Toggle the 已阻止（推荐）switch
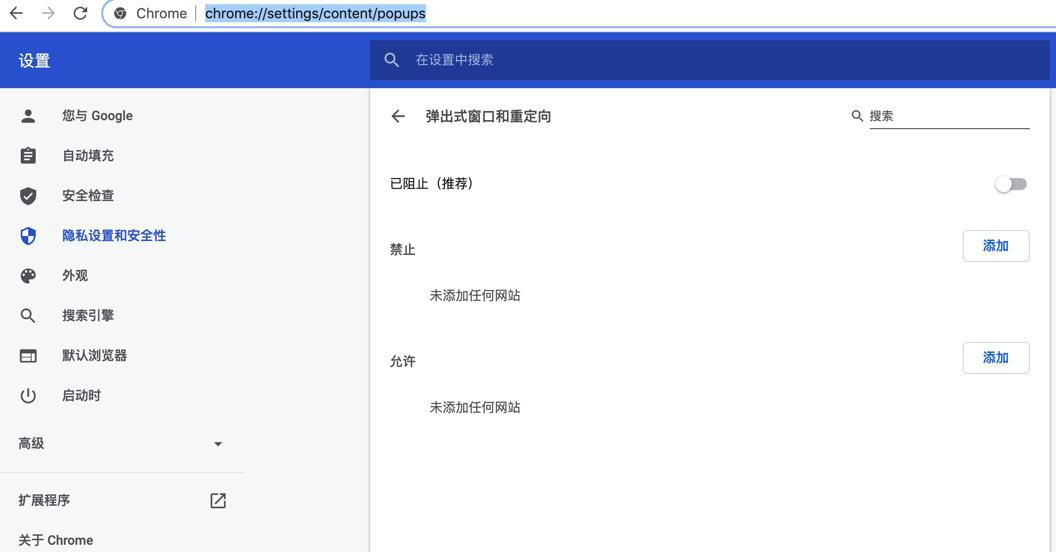Image resolution: width=1056 pixels, height=552 pixels. 1011,184
